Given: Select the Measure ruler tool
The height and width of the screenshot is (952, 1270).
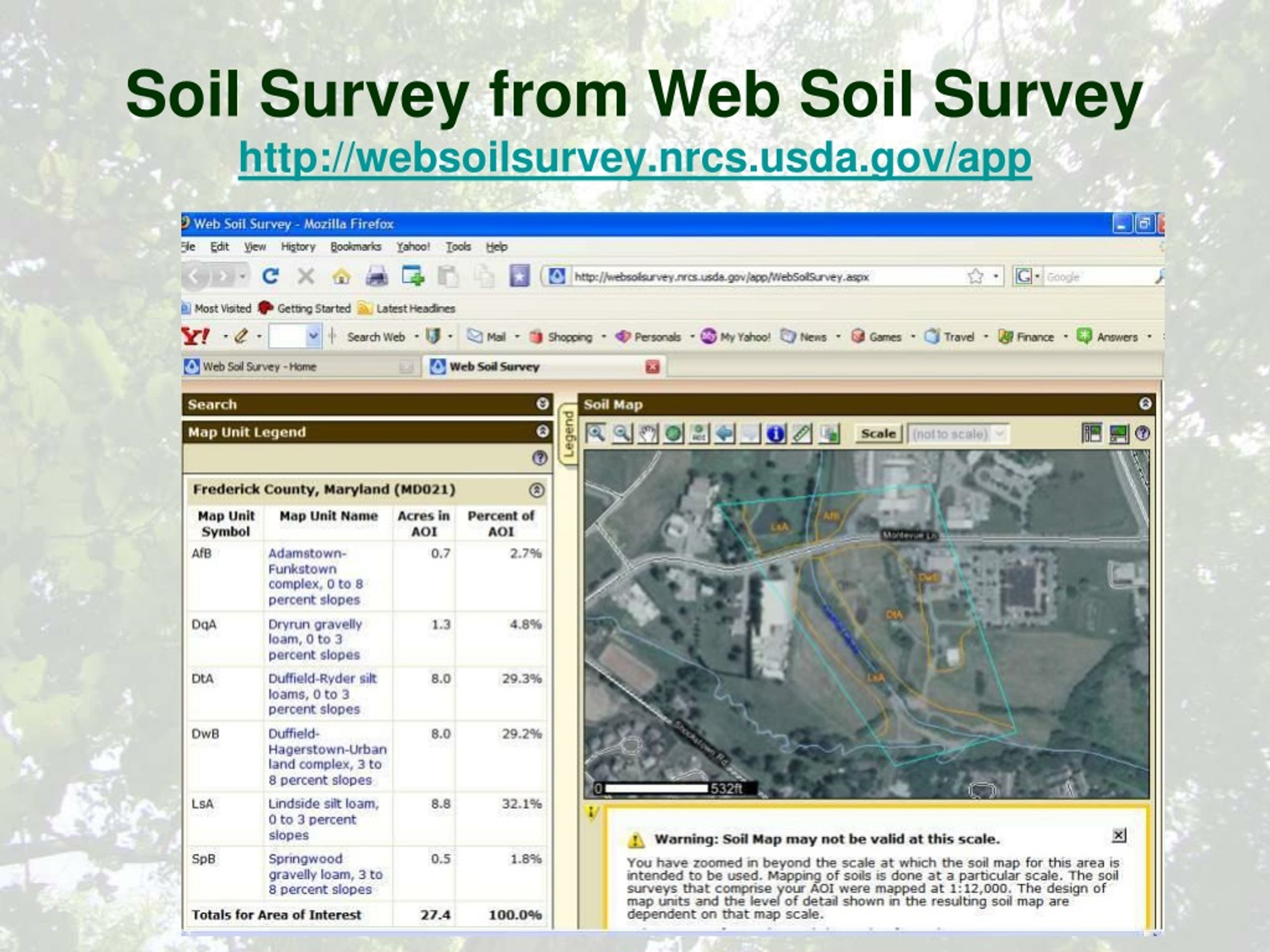Looking at the screenshot, I should pyautogui.click(x=802, y=433).
